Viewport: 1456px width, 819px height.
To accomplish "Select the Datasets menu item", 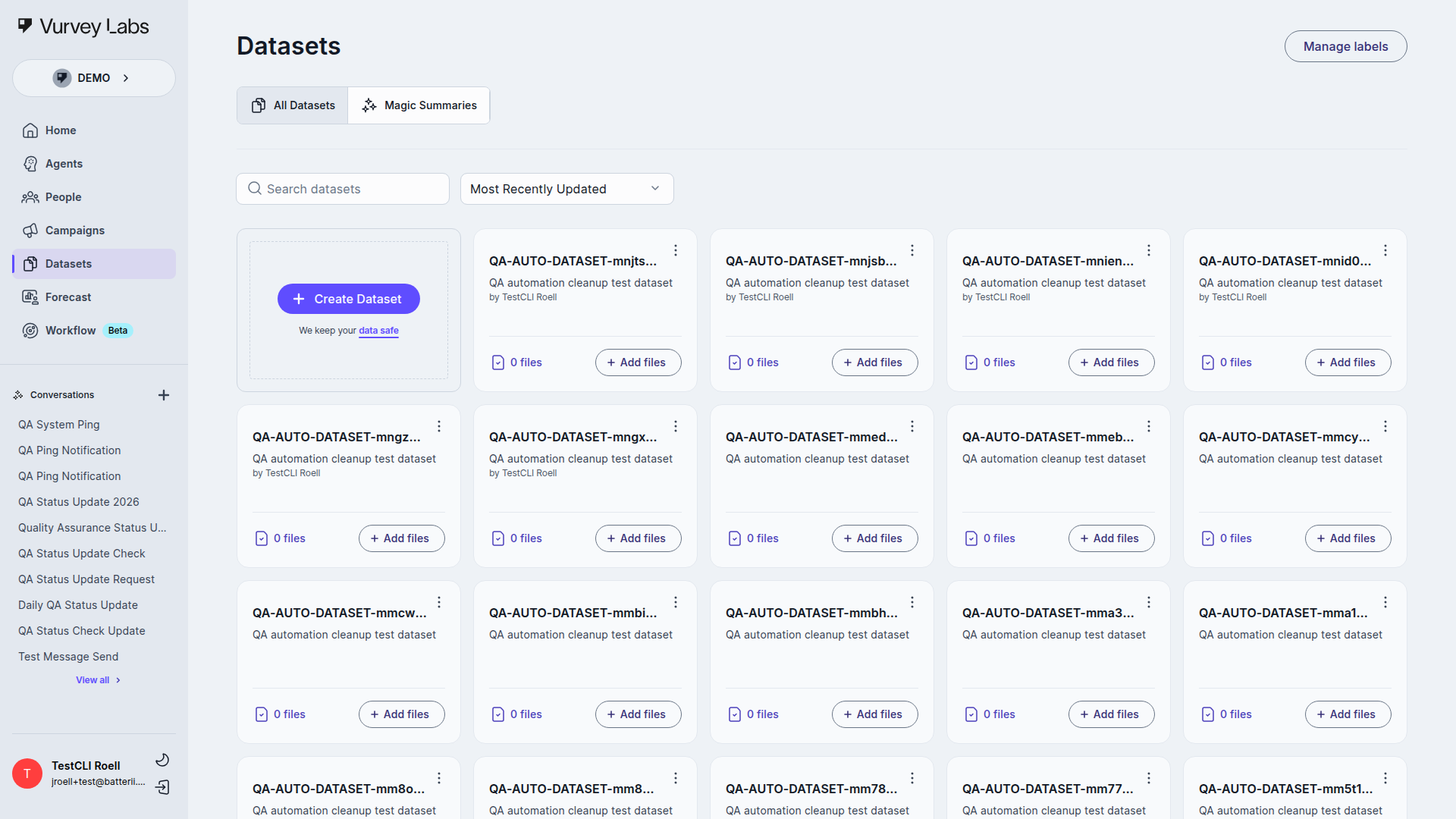I will tap(67, 263).
